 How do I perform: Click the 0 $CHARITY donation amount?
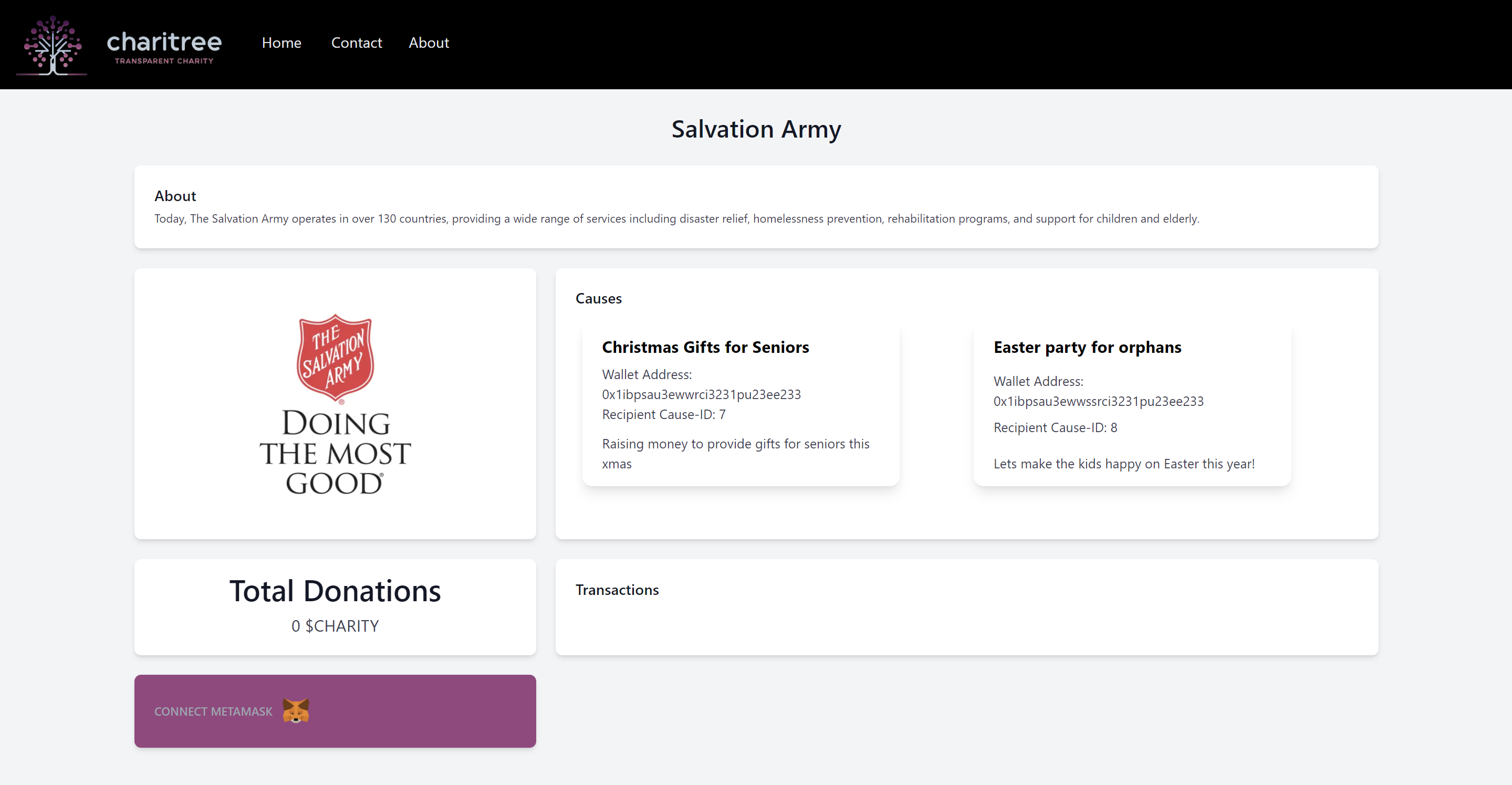click(335, 626)
